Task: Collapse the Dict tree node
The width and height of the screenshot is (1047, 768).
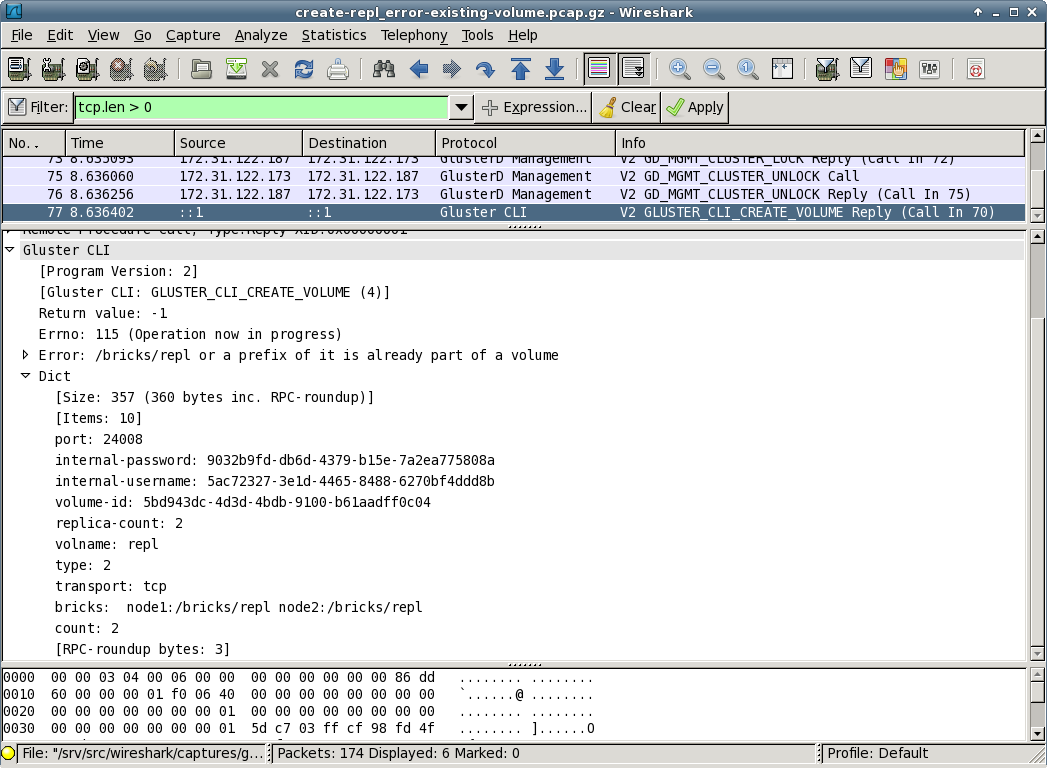Action: (25, 376)
